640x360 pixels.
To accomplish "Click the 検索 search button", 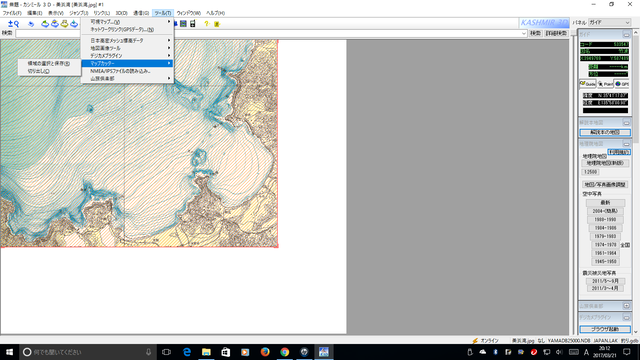I will (x=536, y=33).
